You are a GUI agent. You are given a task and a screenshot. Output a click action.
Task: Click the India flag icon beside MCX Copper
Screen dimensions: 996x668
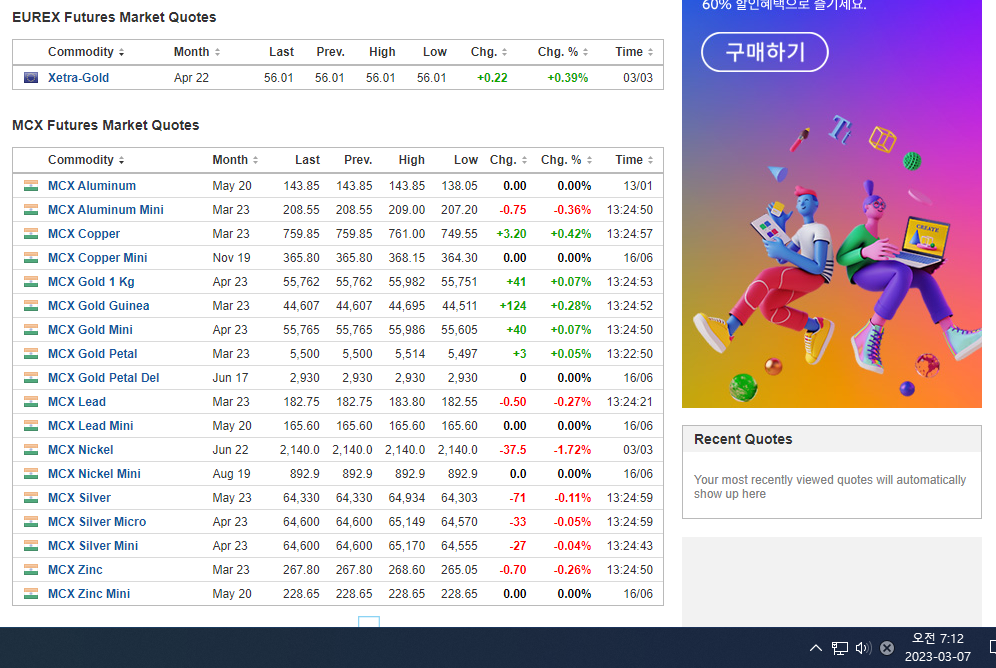coord(30,234)
